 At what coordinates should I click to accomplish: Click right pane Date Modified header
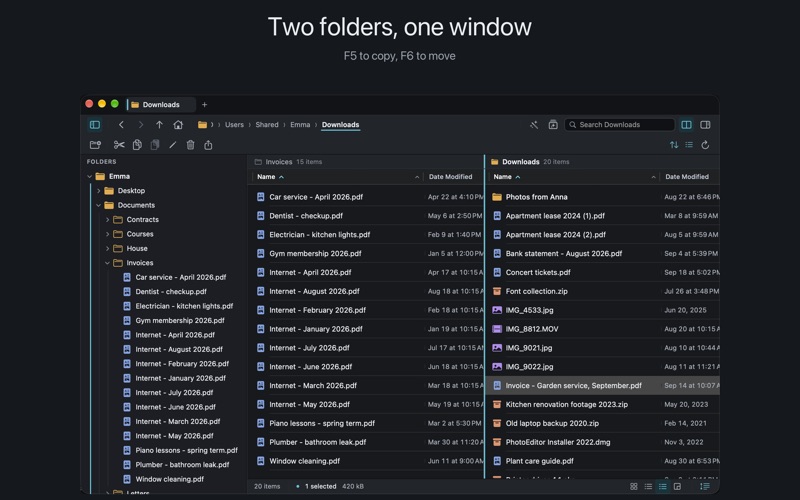687,177
